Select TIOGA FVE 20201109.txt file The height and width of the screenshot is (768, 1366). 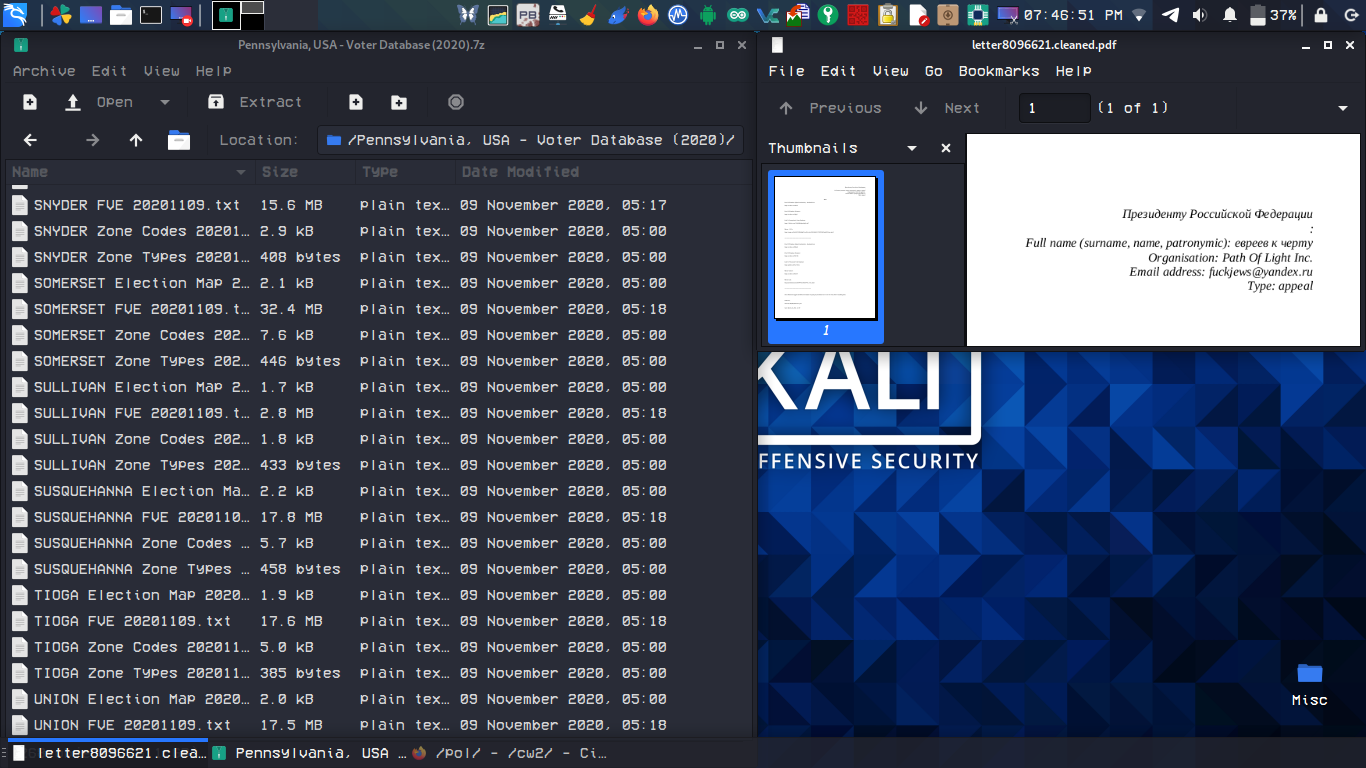click(378, 621)
